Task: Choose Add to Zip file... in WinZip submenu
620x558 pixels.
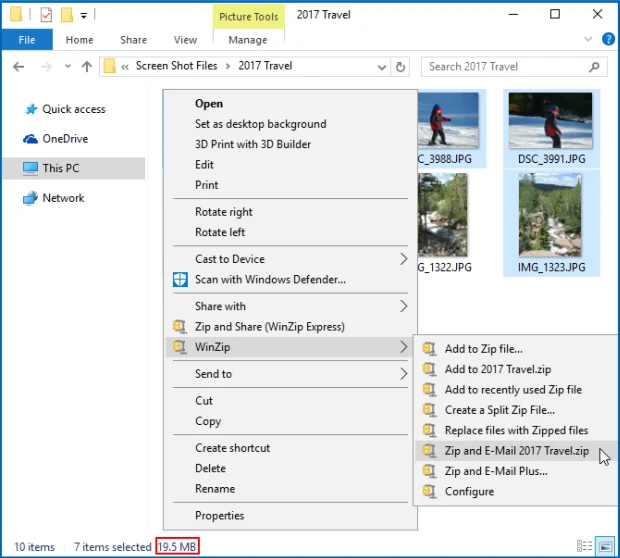Action: click(483, 349)
